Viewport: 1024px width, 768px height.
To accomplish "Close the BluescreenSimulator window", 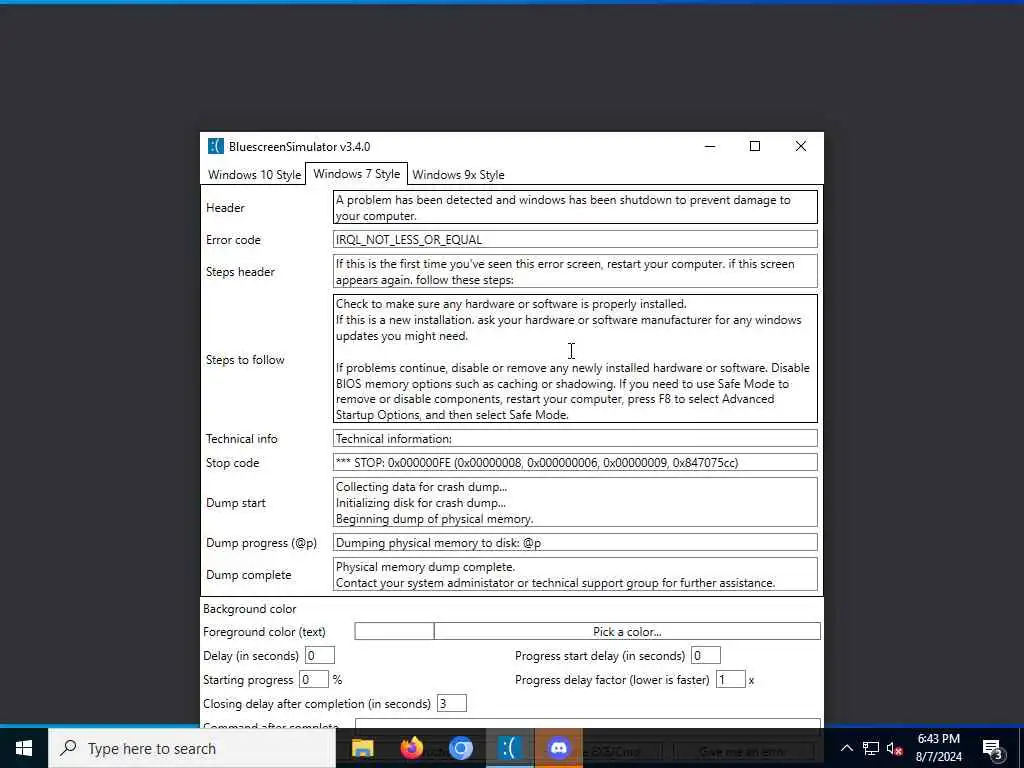I will 801,146.
